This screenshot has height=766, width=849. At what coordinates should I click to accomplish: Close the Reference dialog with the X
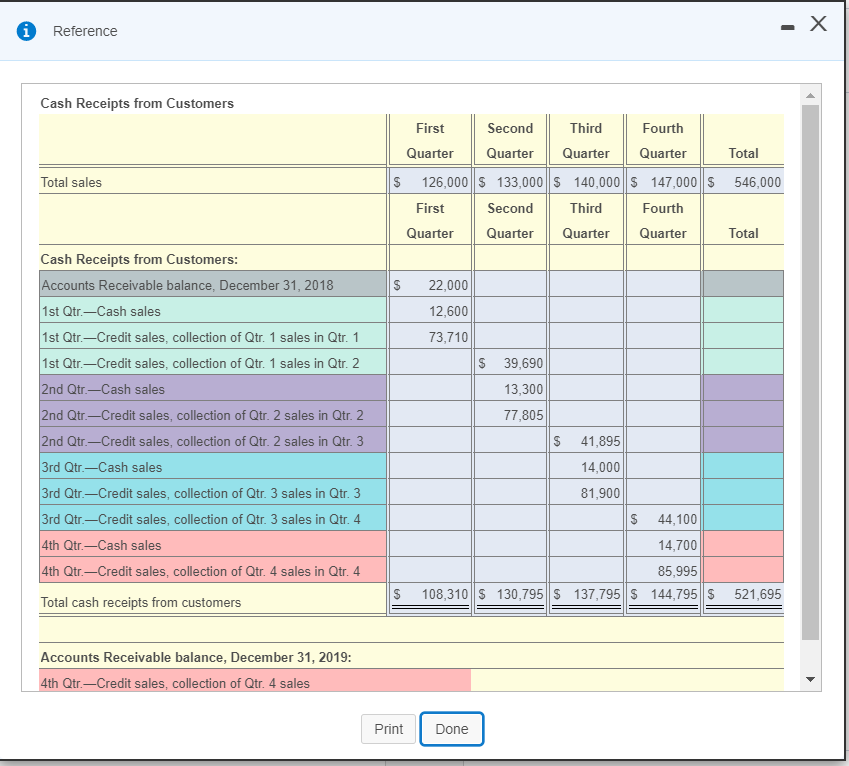[x=818, y=24]
